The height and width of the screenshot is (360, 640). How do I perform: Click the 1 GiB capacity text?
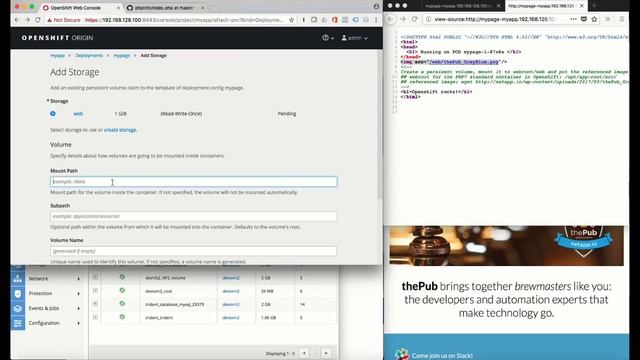pyautogui.click(x=120, y=113)
